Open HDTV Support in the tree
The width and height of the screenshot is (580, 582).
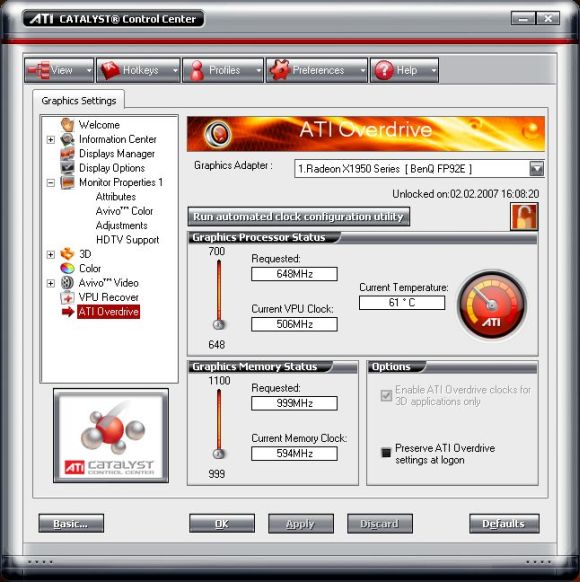127,239
